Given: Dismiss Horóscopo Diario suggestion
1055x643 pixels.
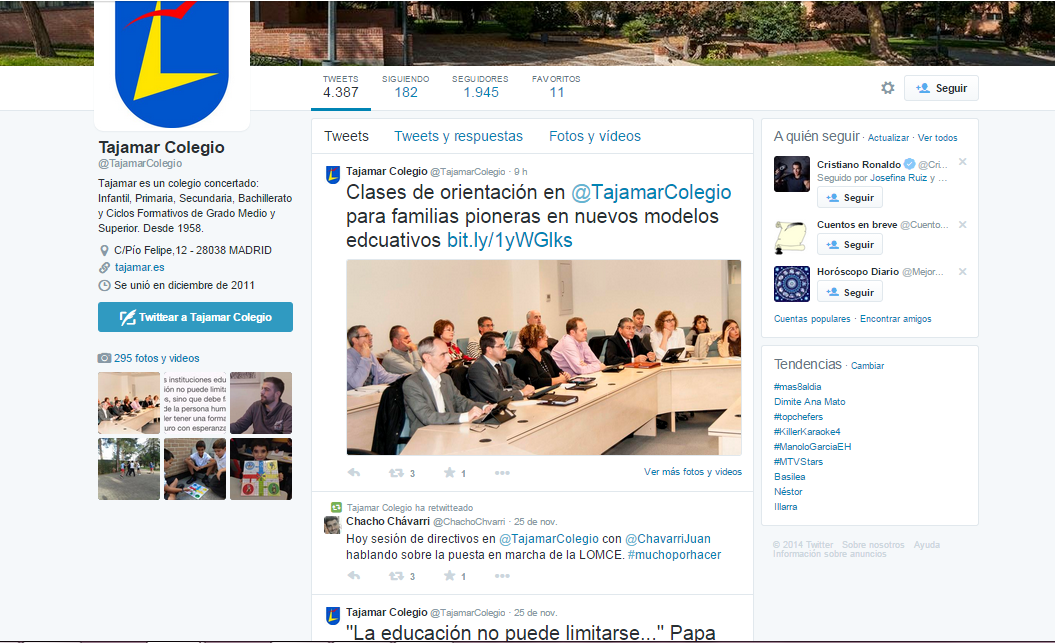Looking at the screenshot, I should coord(963,272).
